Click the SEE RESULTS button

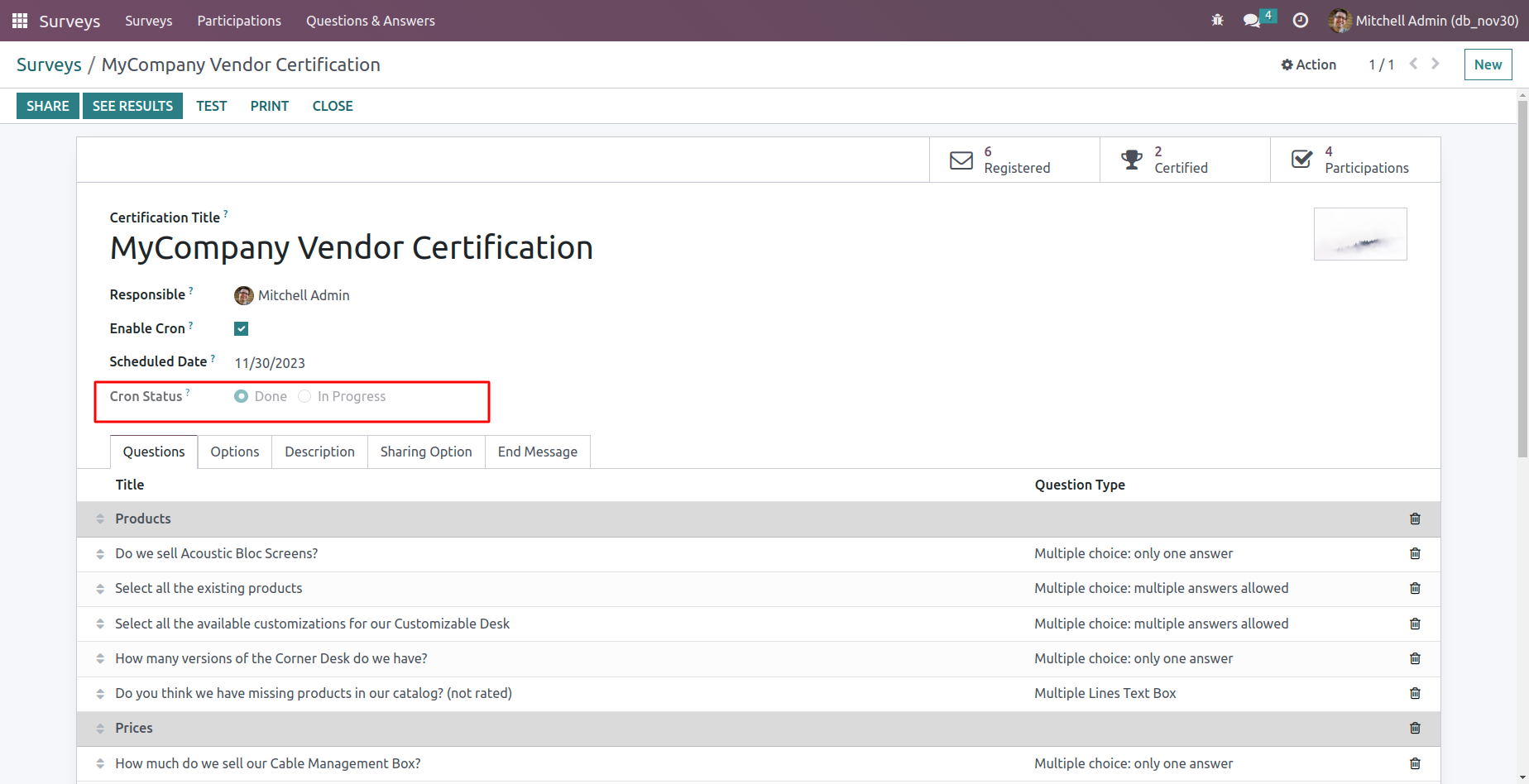(x=132, y=106)
